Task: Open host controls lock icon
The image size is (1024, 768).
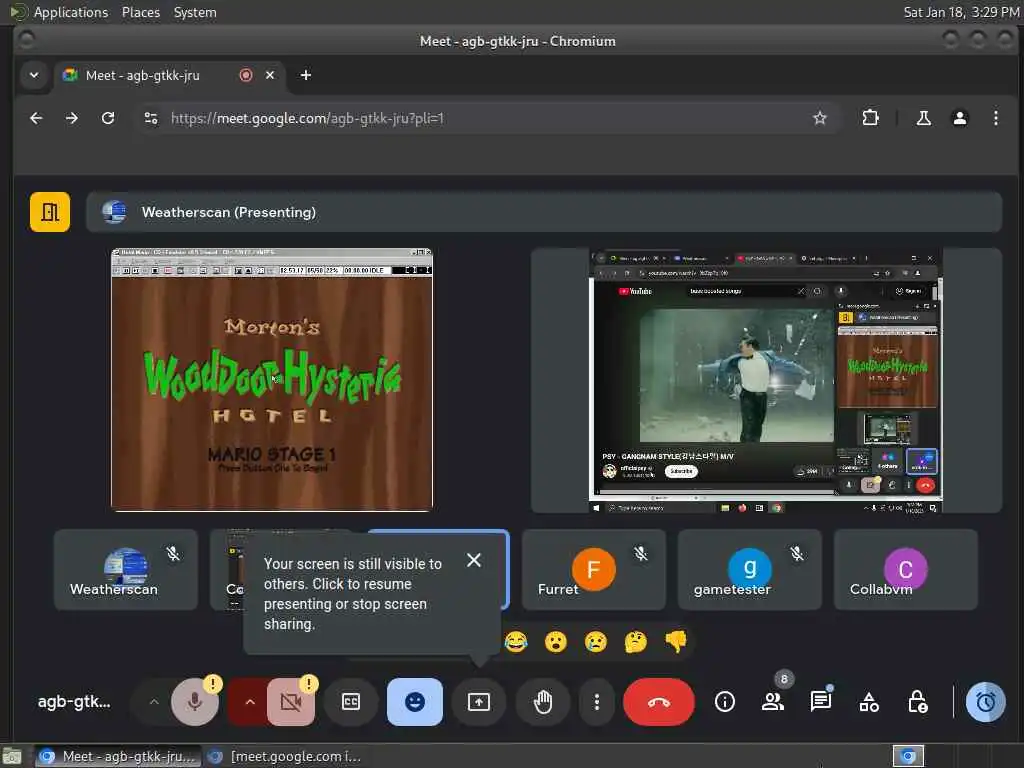Action: (918, 702)
